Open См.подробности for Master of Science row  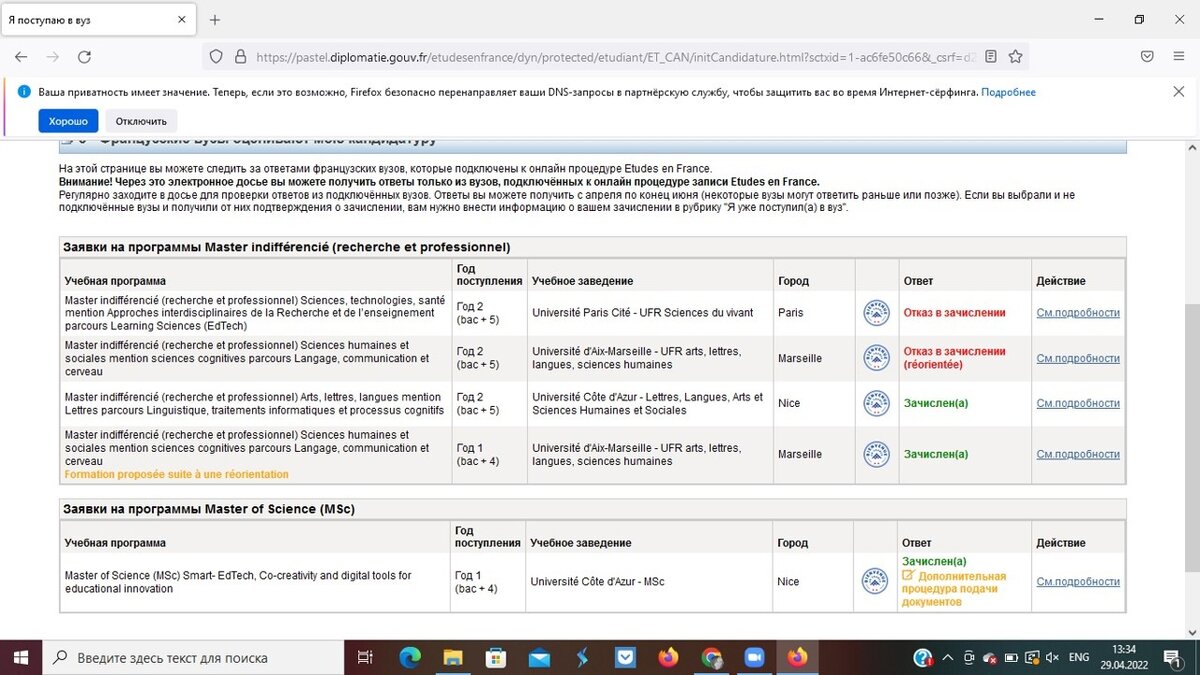(x=1078, y=581)
